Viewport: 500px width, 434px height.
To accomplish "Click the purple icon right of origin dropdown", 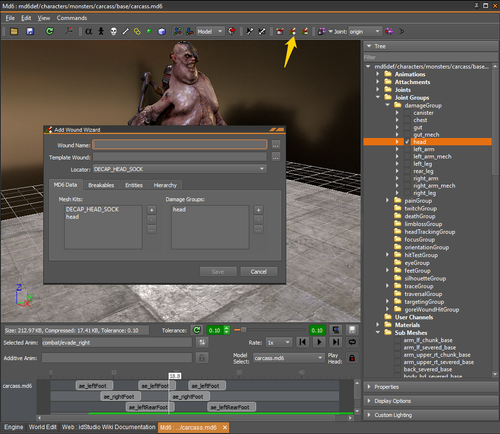I will pyautogui.click(x=389, y=31).
